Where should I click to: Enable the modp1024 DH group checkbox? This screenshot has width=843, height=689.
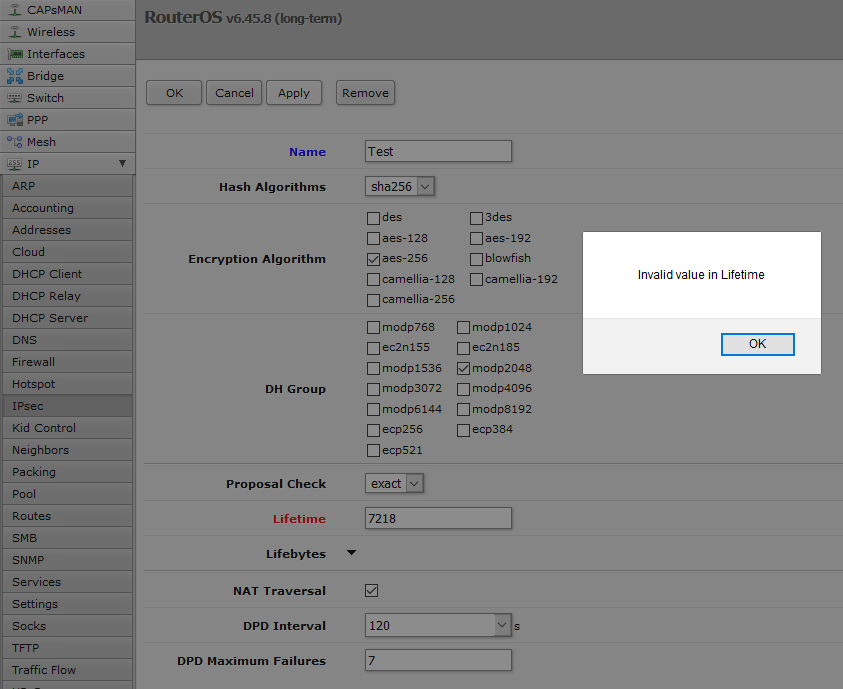pos(463,327)
